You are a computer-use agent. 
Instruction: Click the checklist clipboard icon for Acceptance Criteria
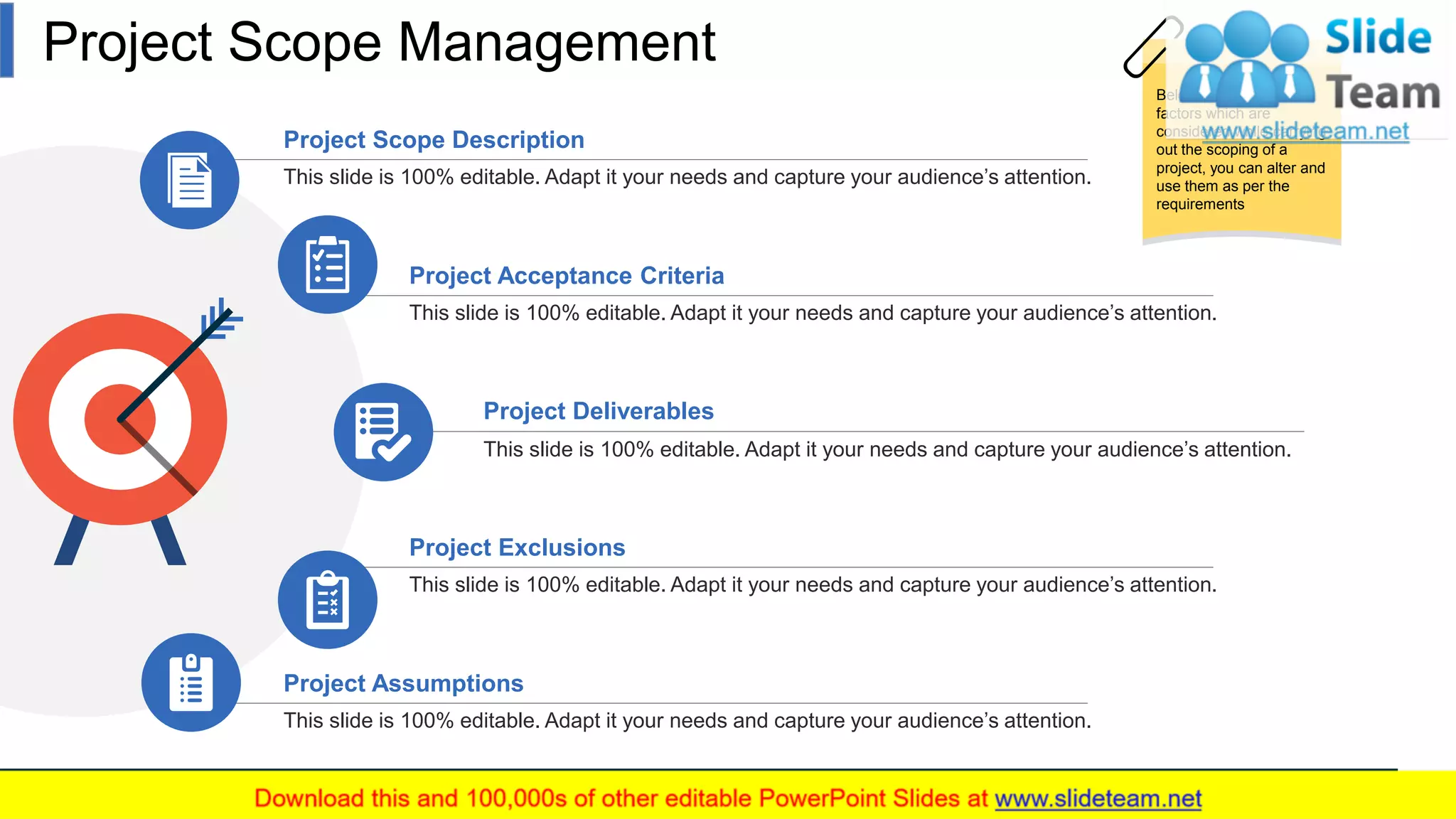[x=328, y=264]
